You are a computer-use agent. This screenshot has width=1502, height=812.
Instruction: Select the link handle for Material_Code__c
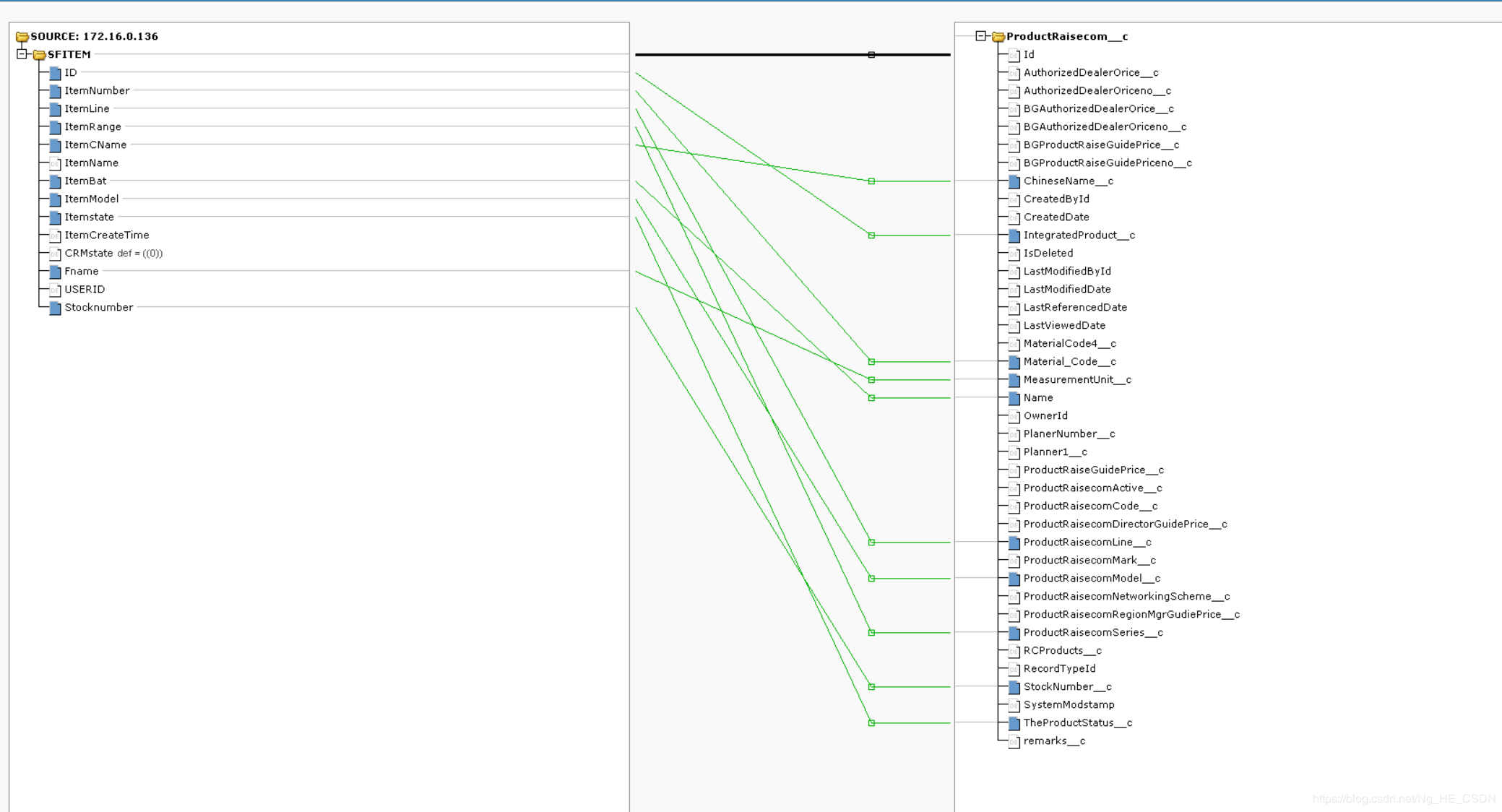click(x=871, y=362)
